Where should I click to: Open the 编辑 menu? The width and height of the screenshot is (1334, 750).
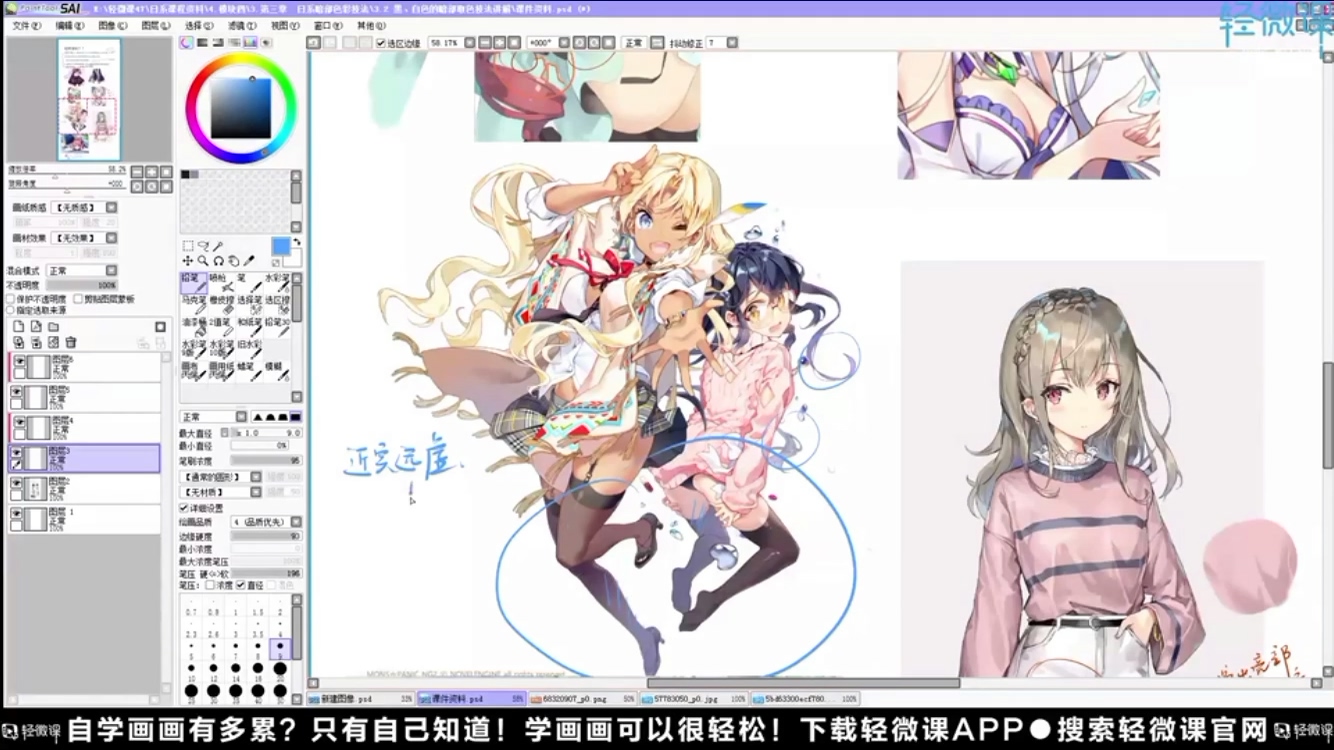[x=69, y=25]
